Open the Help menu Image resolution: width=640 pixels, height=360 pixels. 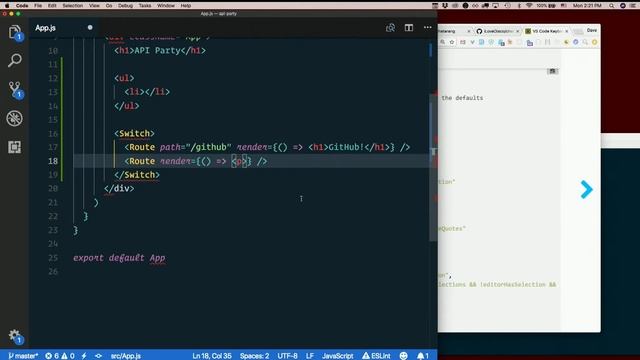(186, 6)
